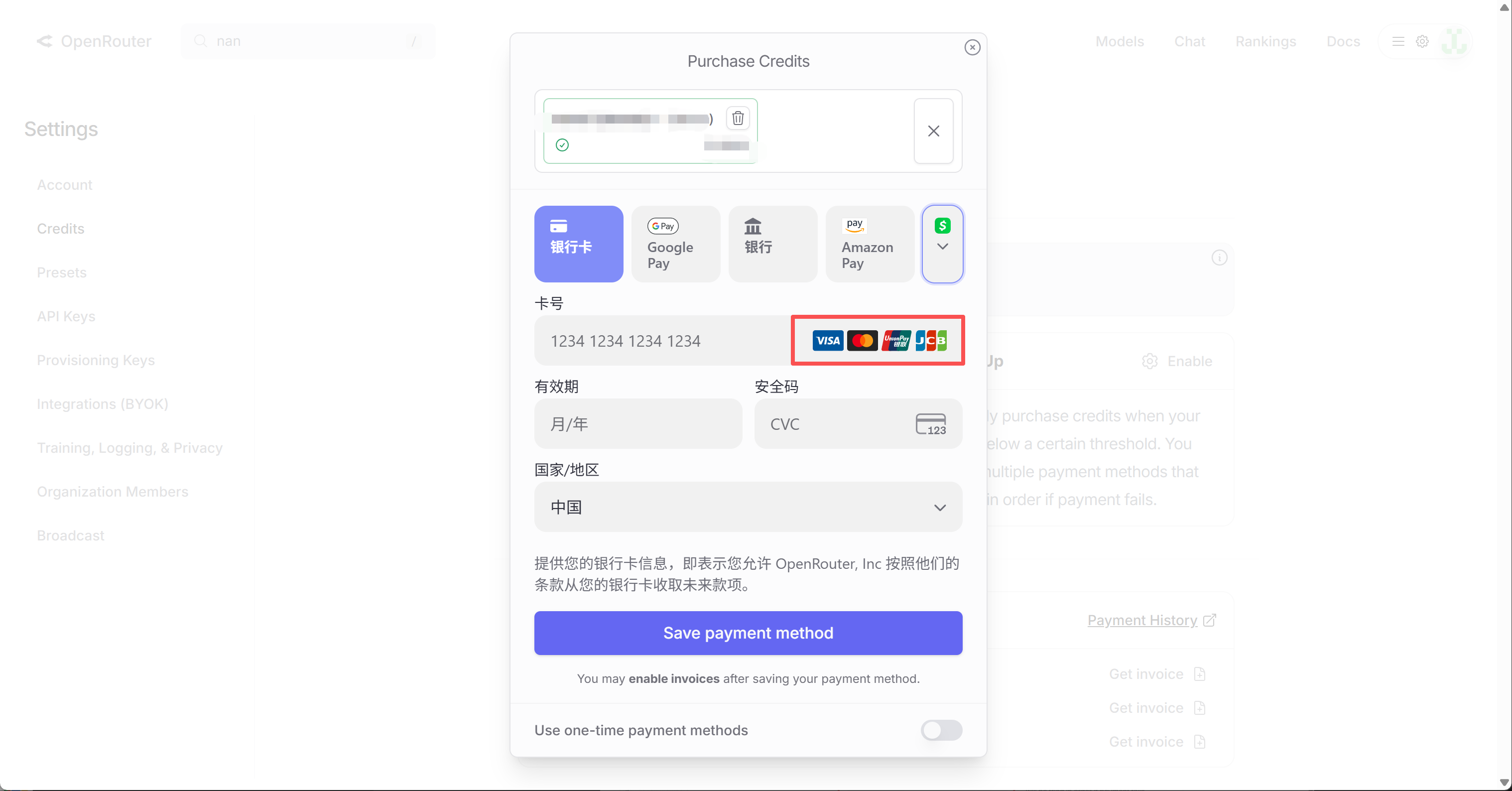Open Chat in top navigation

(x=1189, y=42)
